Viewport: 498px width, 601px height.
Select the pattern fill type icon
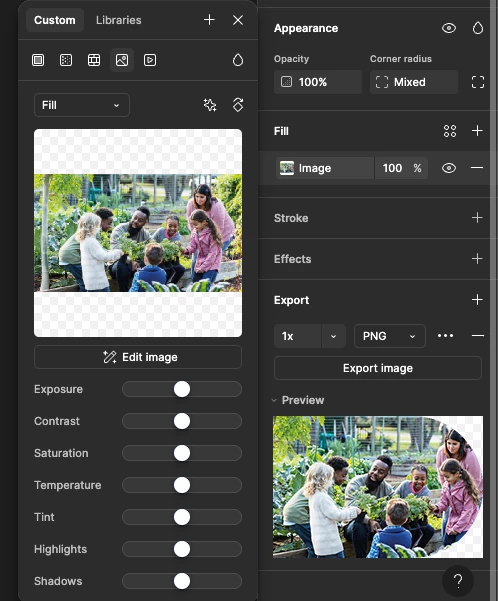point(94,60)
